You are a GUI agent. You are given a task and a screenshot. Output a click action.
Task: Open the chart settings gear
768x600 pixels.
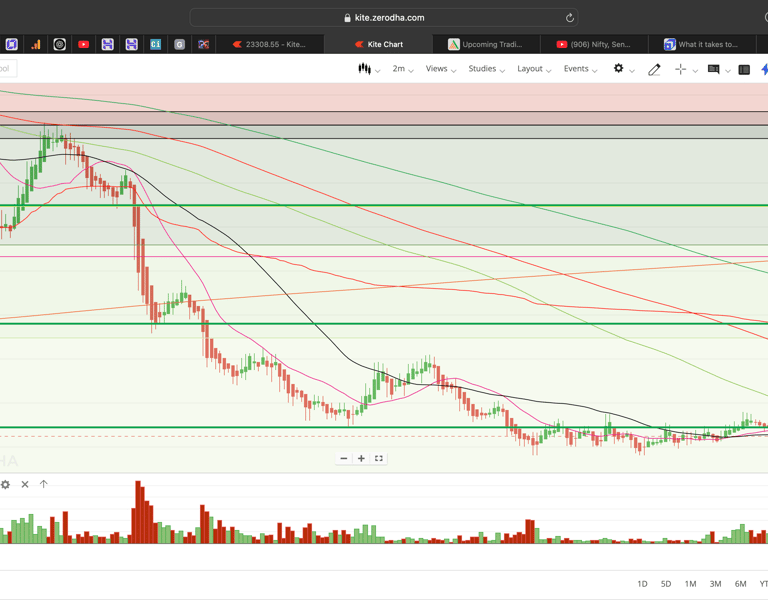[x=619, y=69]
